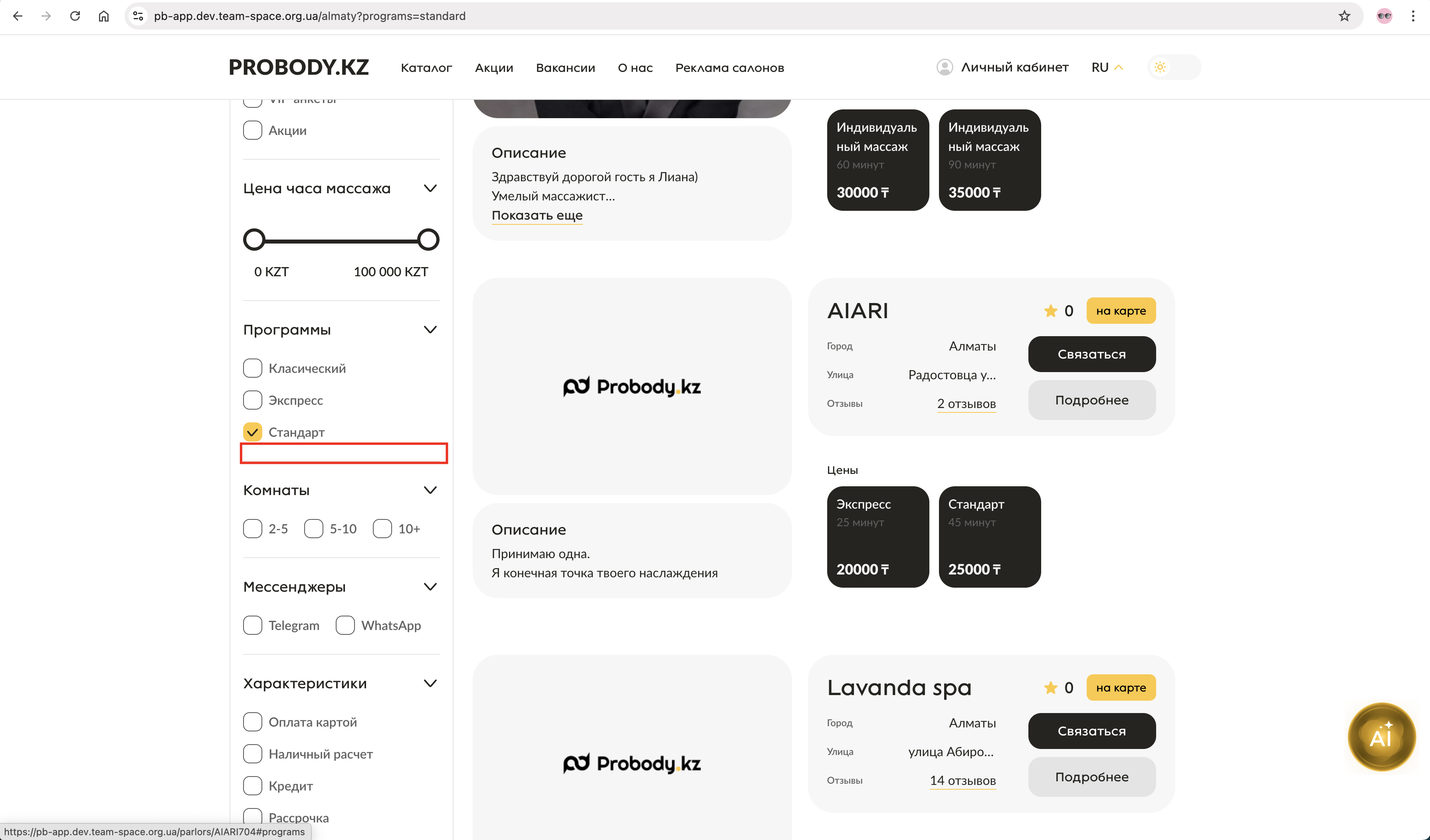
Task: Click the gold AI assistant floating icon
Action: tap(1381, 736)
